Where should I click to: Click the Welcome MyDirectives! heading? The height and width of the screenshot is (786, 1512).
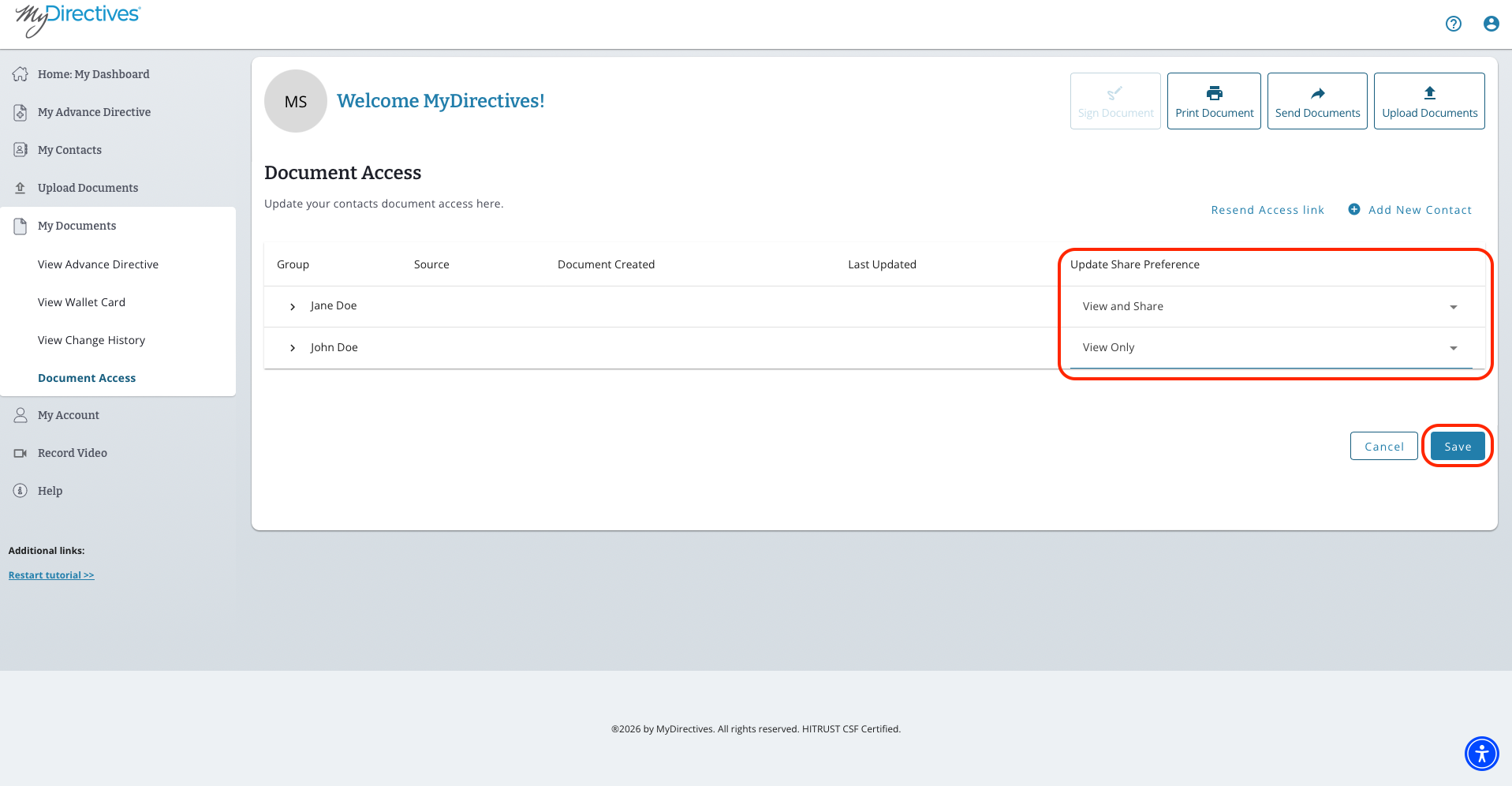[441, 101]
